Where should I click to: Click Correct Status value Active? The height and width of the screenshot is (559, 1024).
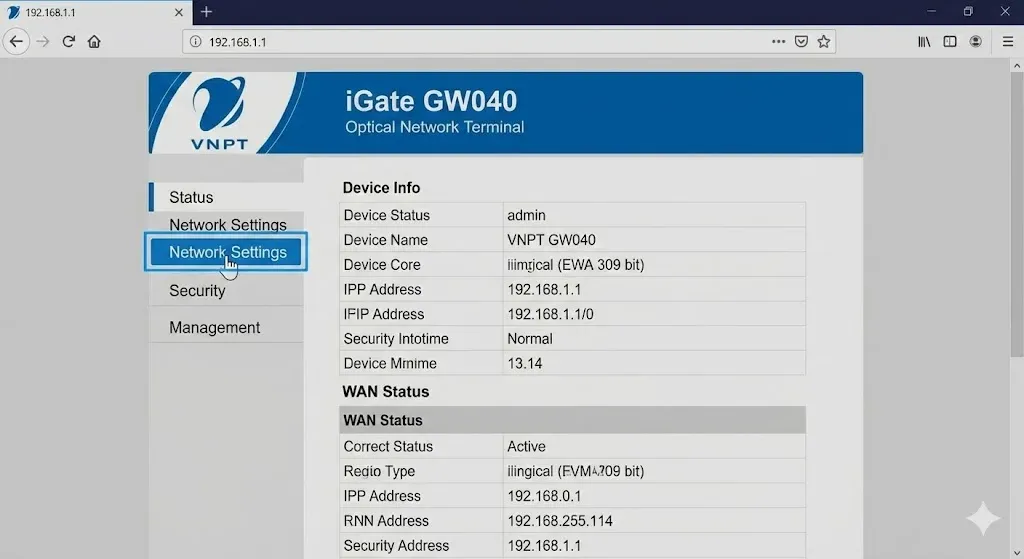[526, 447]
